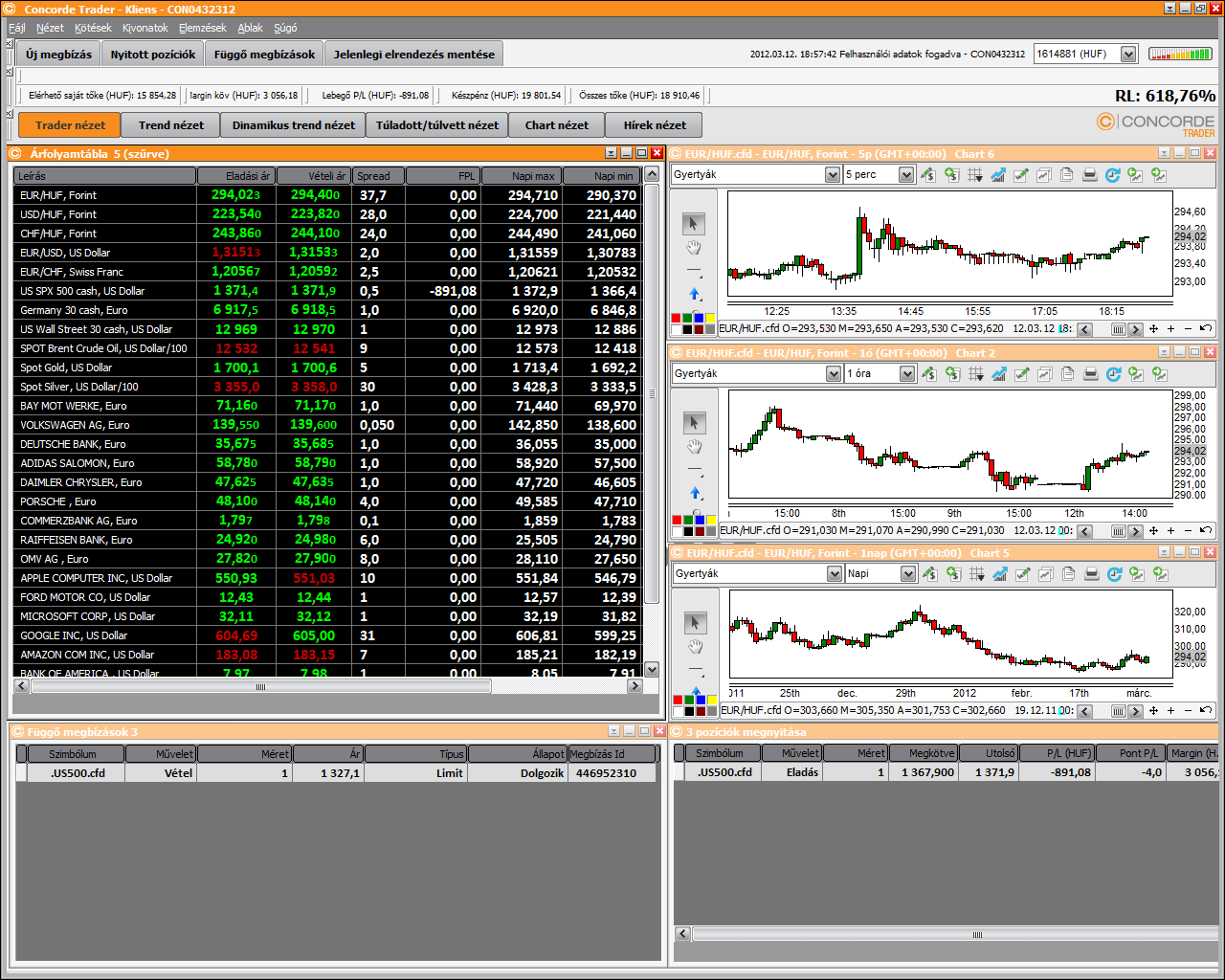Open Gyertyák chart type dropdown in Chart 2

834,374
